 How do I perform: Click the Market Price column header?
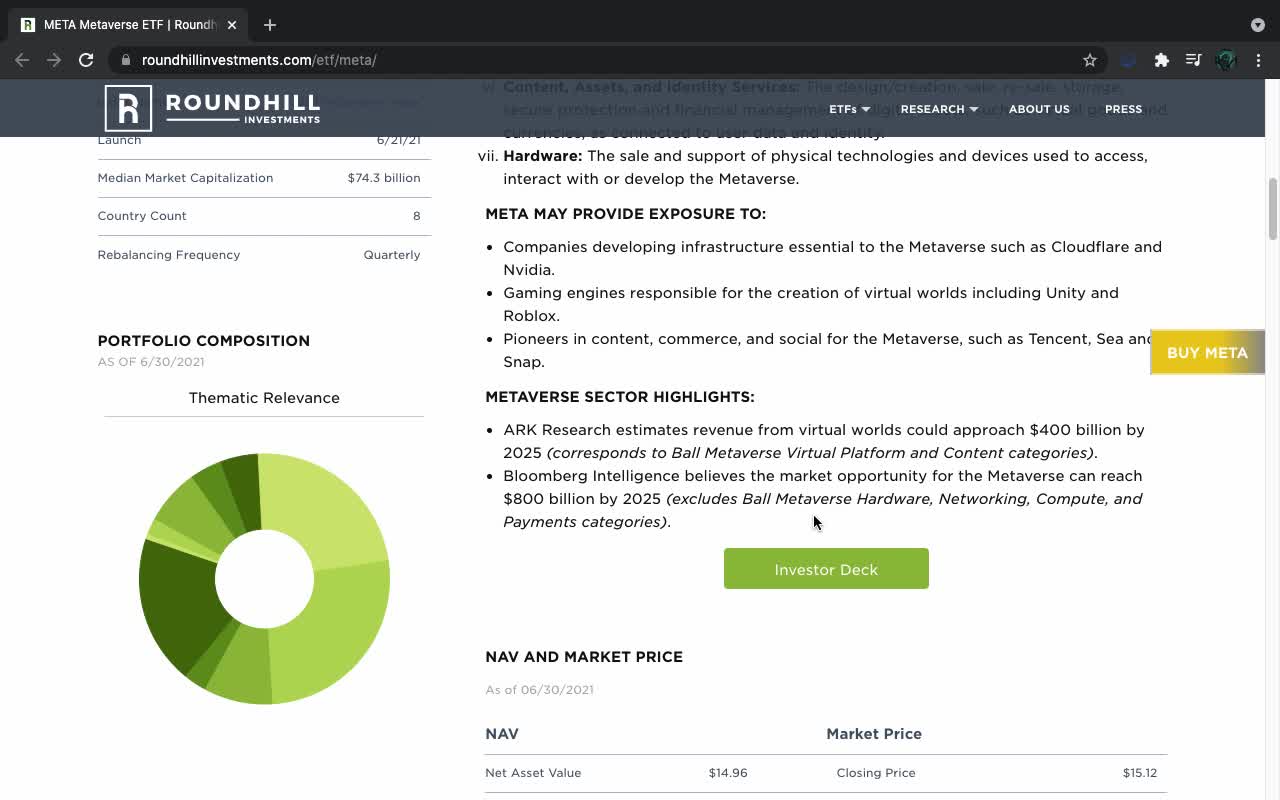(x=874, y=734)
